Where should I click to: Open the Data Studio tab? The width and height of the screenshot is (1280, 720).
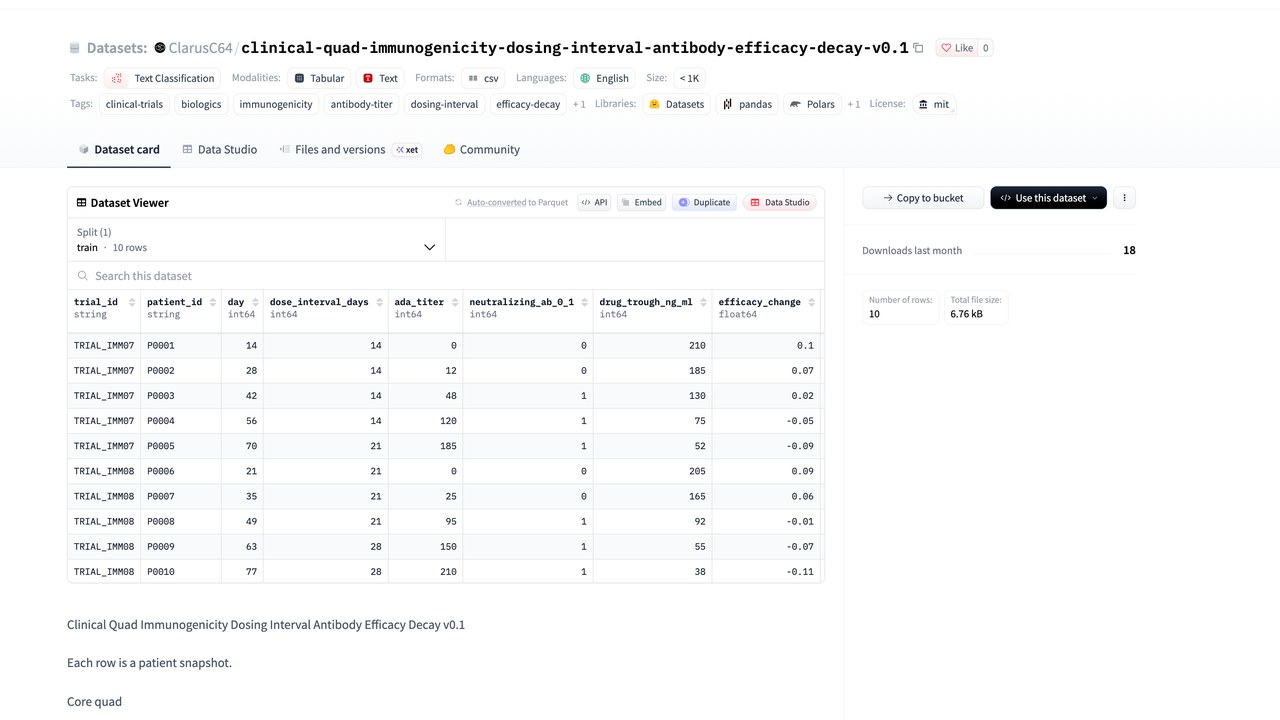click(x=219, y=149)
